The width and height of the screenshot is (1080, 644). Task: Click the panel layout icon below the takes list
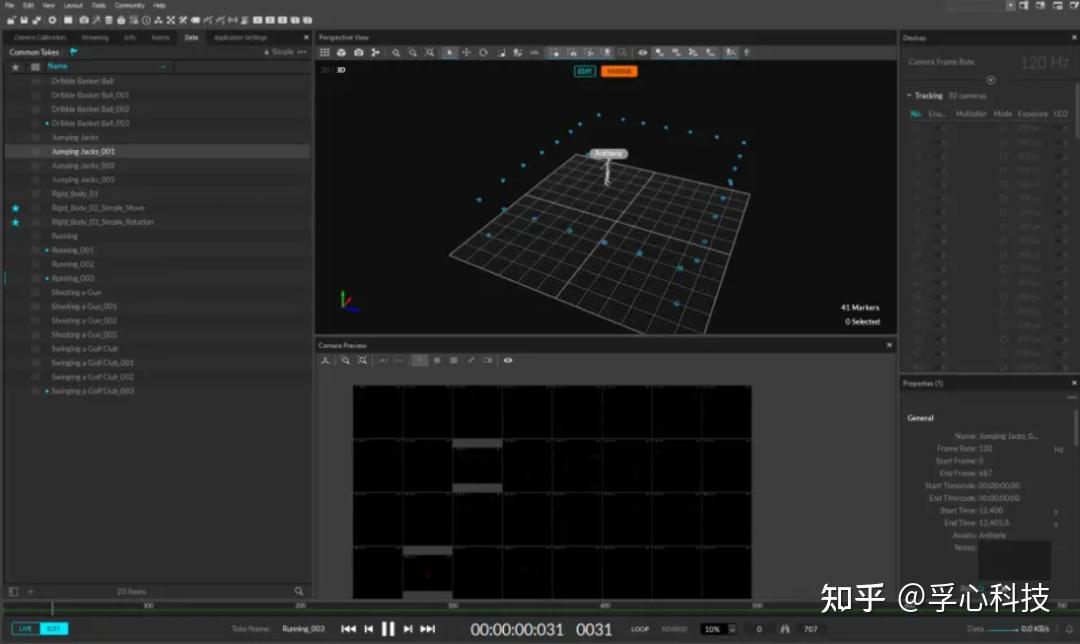click(13, 591)
